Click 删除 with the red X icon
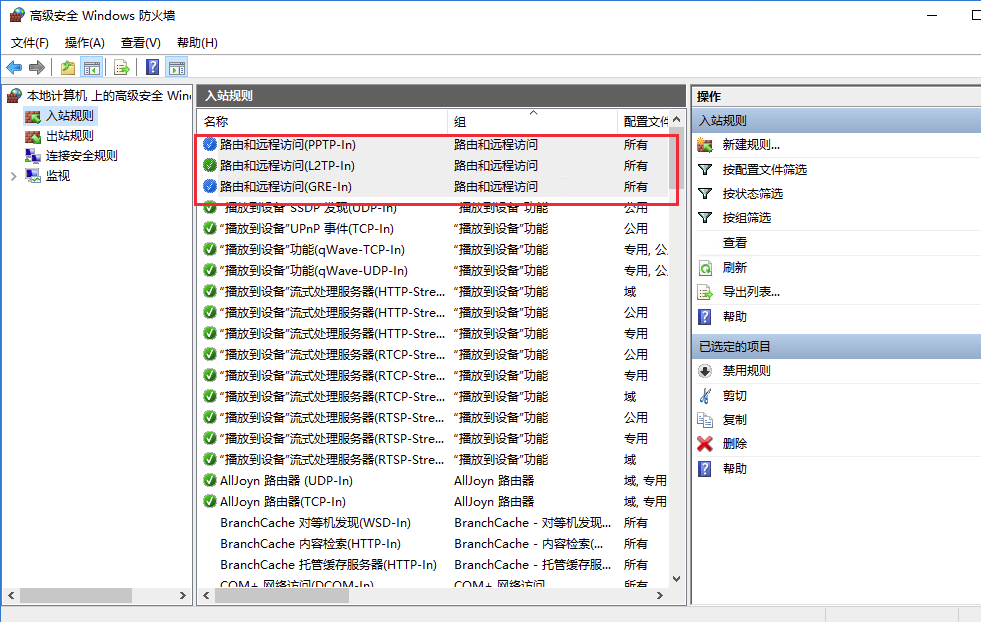The height and width of the screenshot is (622, 981). [734, 444]
